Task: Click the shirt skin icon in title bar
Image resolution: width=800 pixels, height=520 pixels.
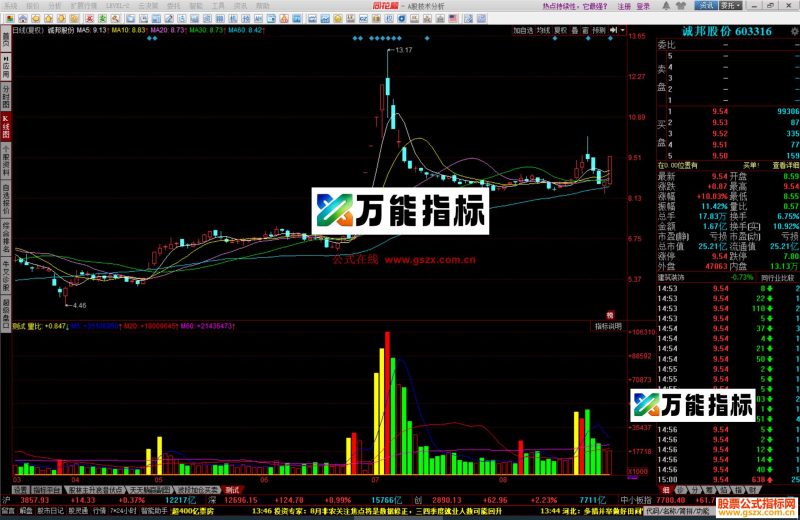Action: click(681, 6)
